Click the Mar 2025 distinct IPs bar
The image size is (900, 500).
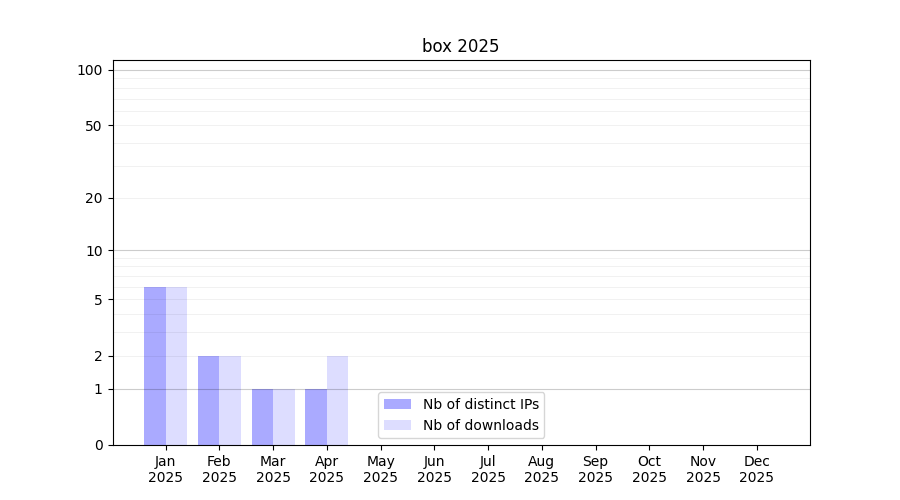click(x=262, y=417)
